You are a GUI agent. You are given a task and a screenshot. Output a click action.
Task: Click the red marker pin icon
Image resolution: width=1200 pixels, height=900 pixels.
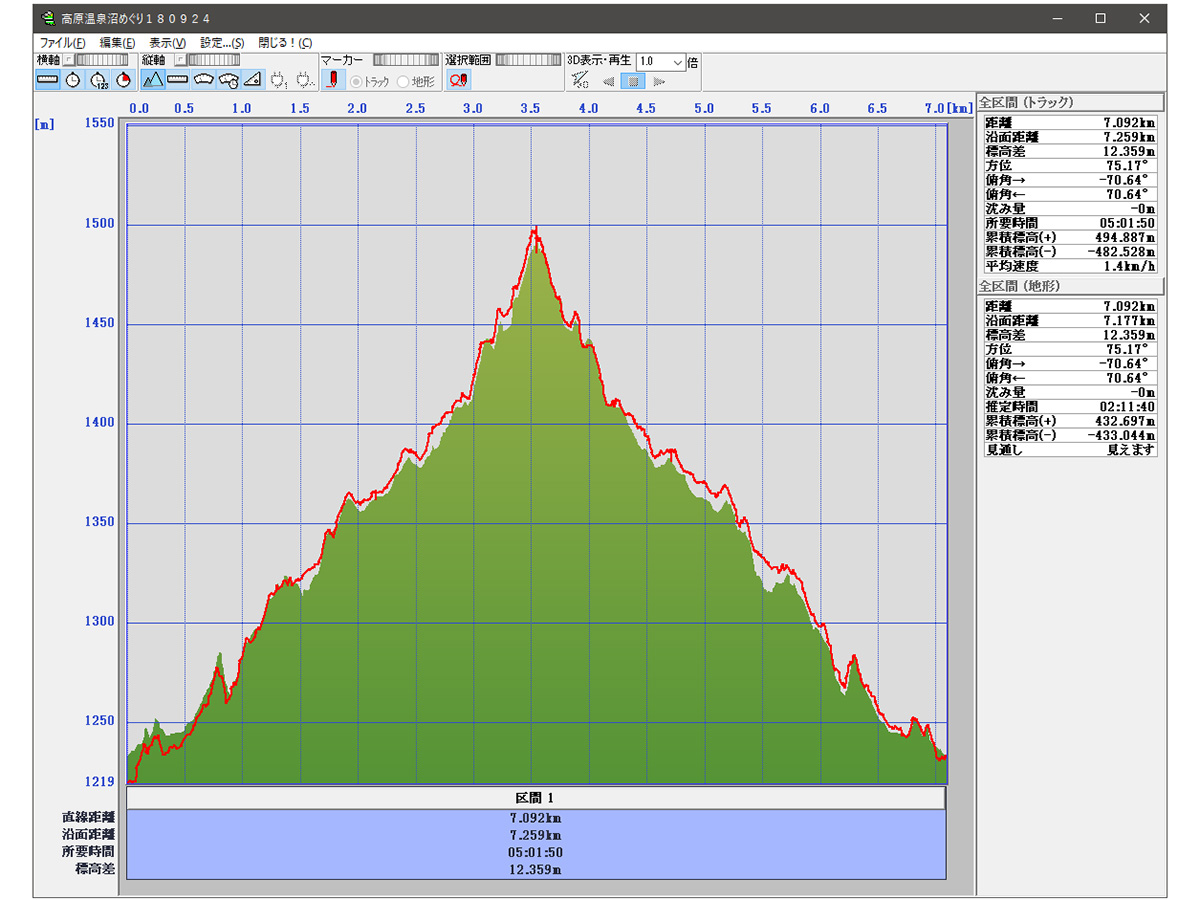pyautogui.click(x=334, y=80)
